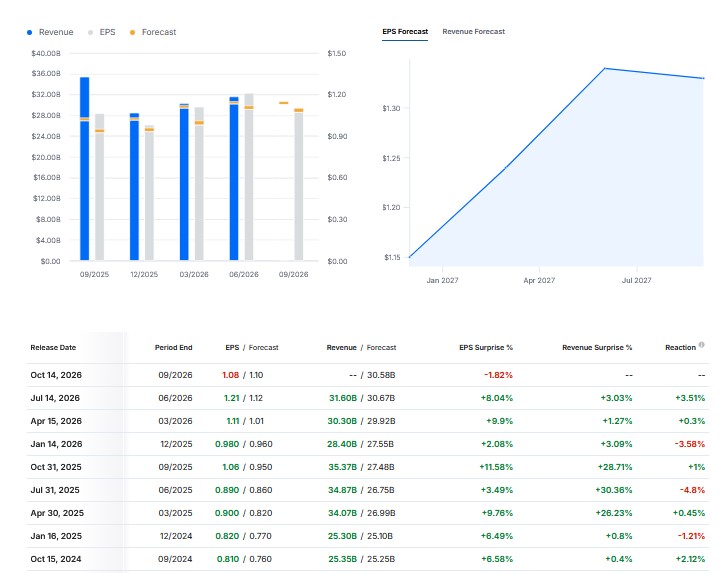Switch to the Revenue Forecast tab
This screenshot has height=573, width=726.
473,31
